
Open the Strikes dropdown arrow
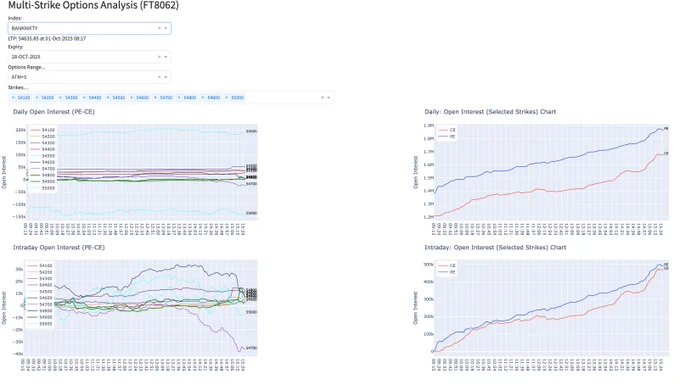pyautogui.click(x=329, y=98)
